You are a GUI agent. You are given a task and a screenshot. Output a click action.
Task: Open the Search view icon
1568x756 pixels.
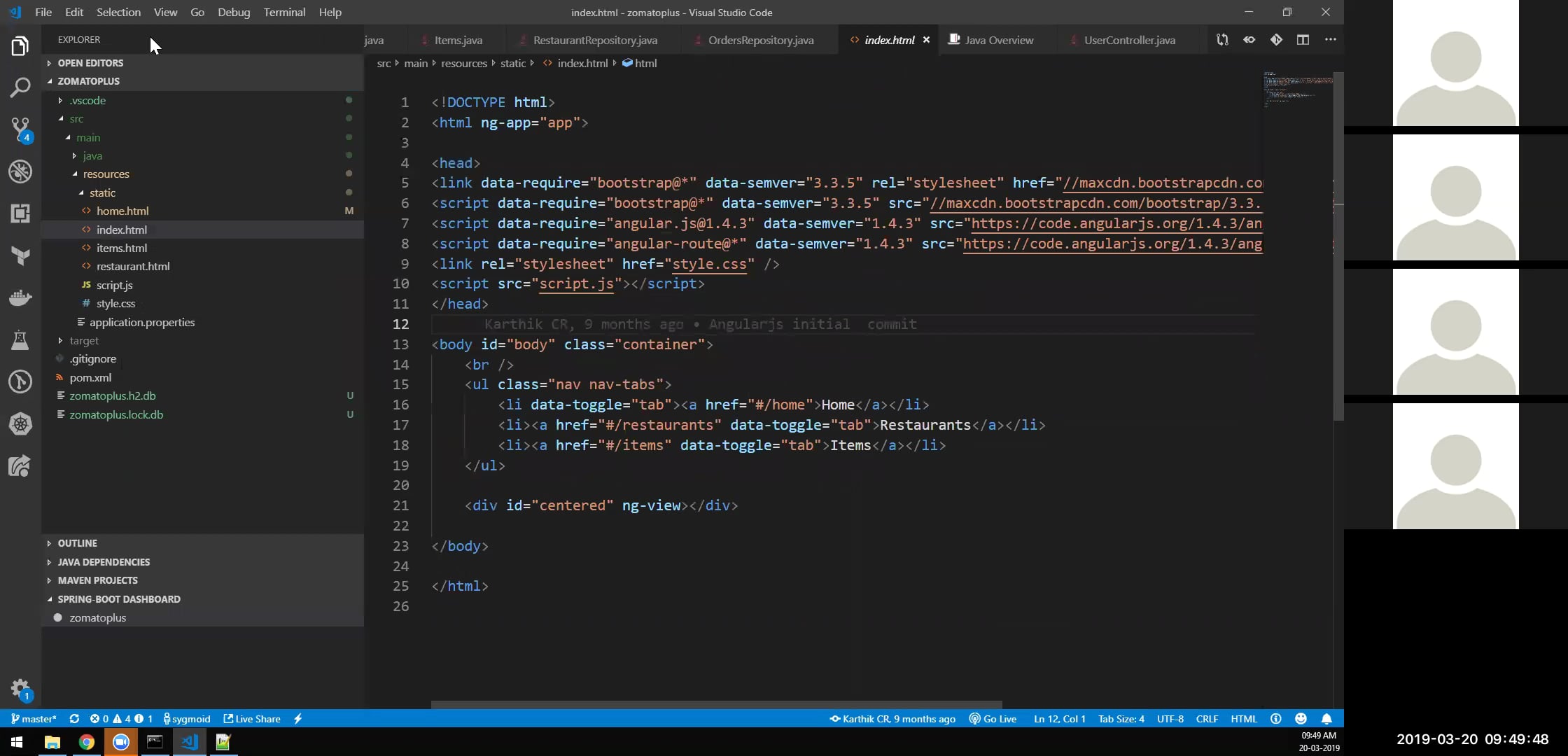coord(20,87)
